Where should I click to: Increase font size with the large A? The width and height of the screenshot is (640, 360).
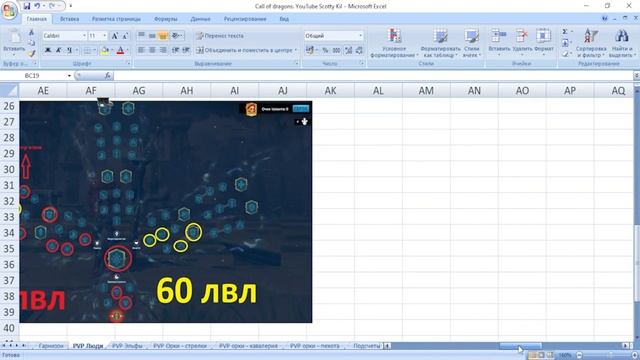(115, 36)
